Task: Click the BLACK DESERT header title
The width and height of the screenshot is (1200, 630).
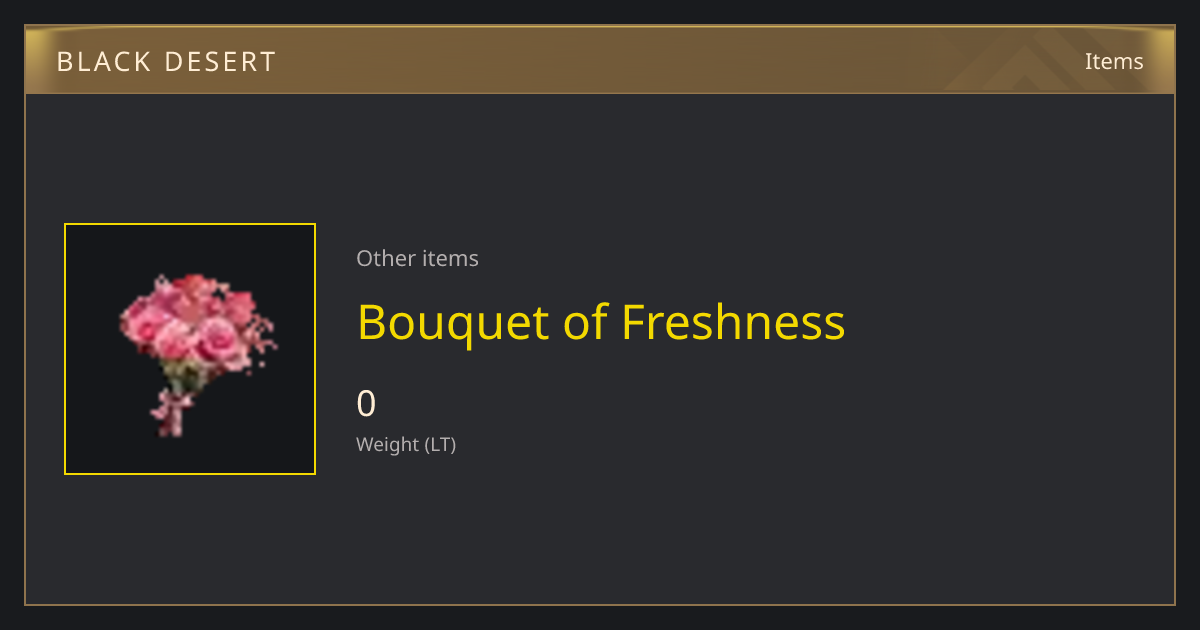Action: point(166,62)
